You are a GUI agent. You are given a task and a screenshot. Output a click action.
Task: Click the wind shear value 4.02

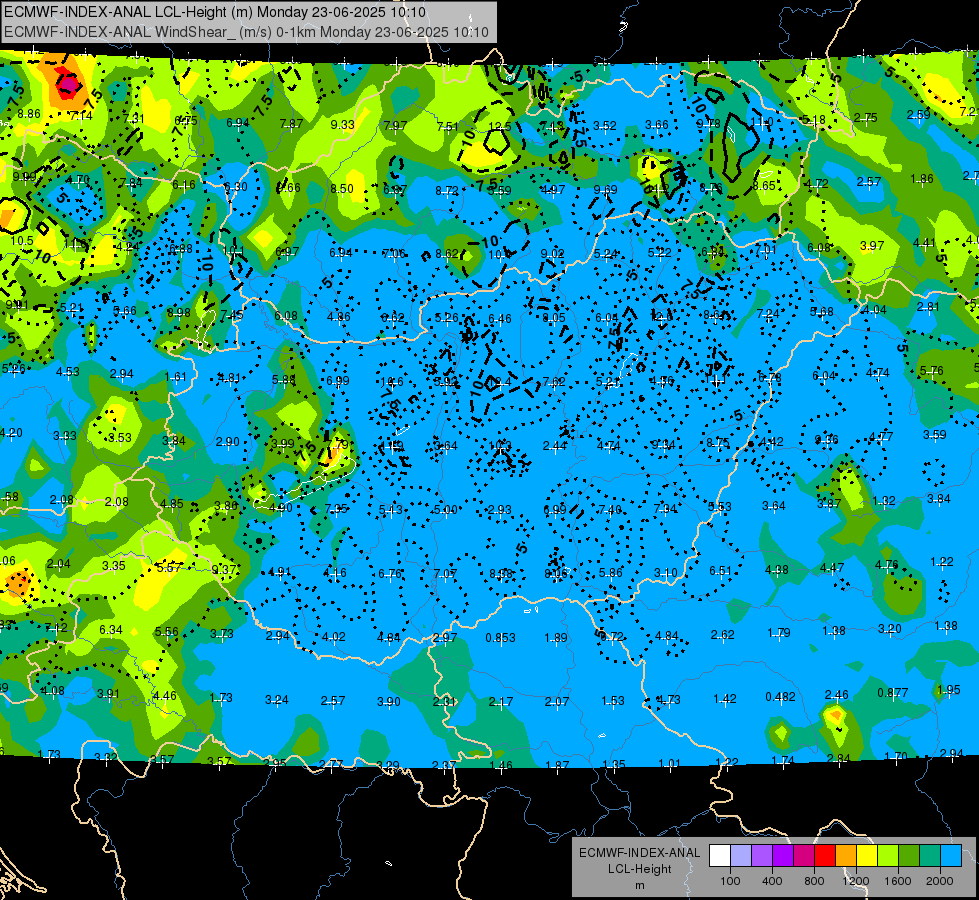click(x=333, y=637)
